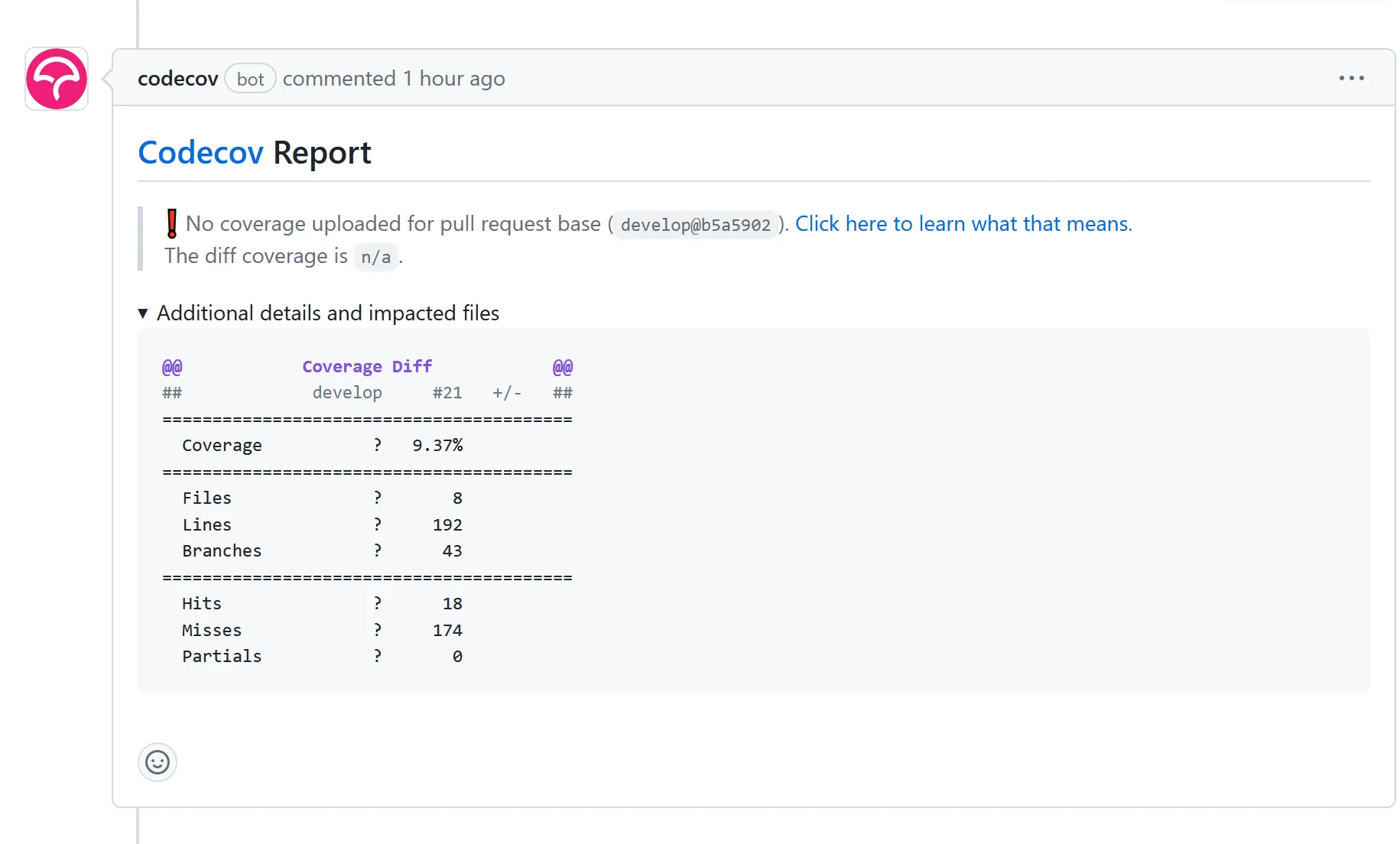Click 'Click here to learn what that means'
This screenshot has height=844, width=1400.
pyautogui.click(x=963, y=224)
